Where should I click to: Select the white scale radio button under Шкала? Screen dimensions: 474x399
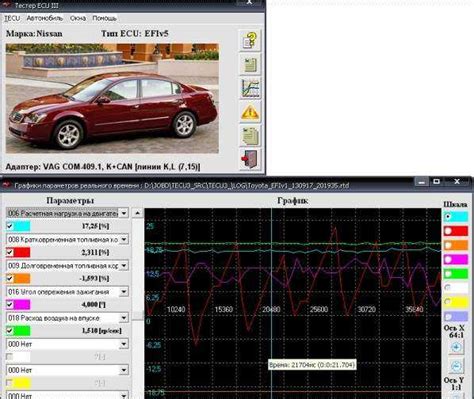pyautogui.click(x=448, y=288)
